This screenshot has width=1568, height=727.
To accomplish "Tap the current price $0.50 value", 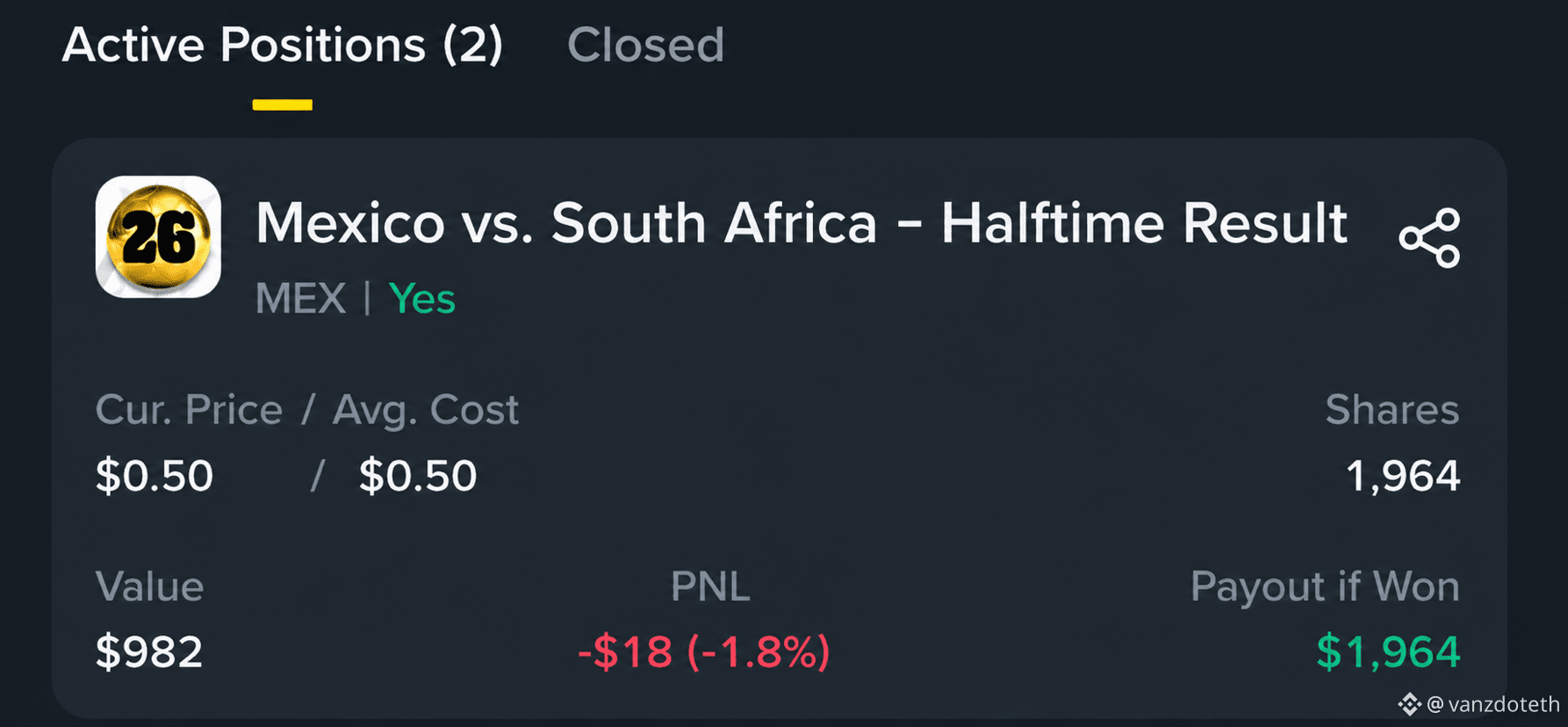I will [155, 476].
